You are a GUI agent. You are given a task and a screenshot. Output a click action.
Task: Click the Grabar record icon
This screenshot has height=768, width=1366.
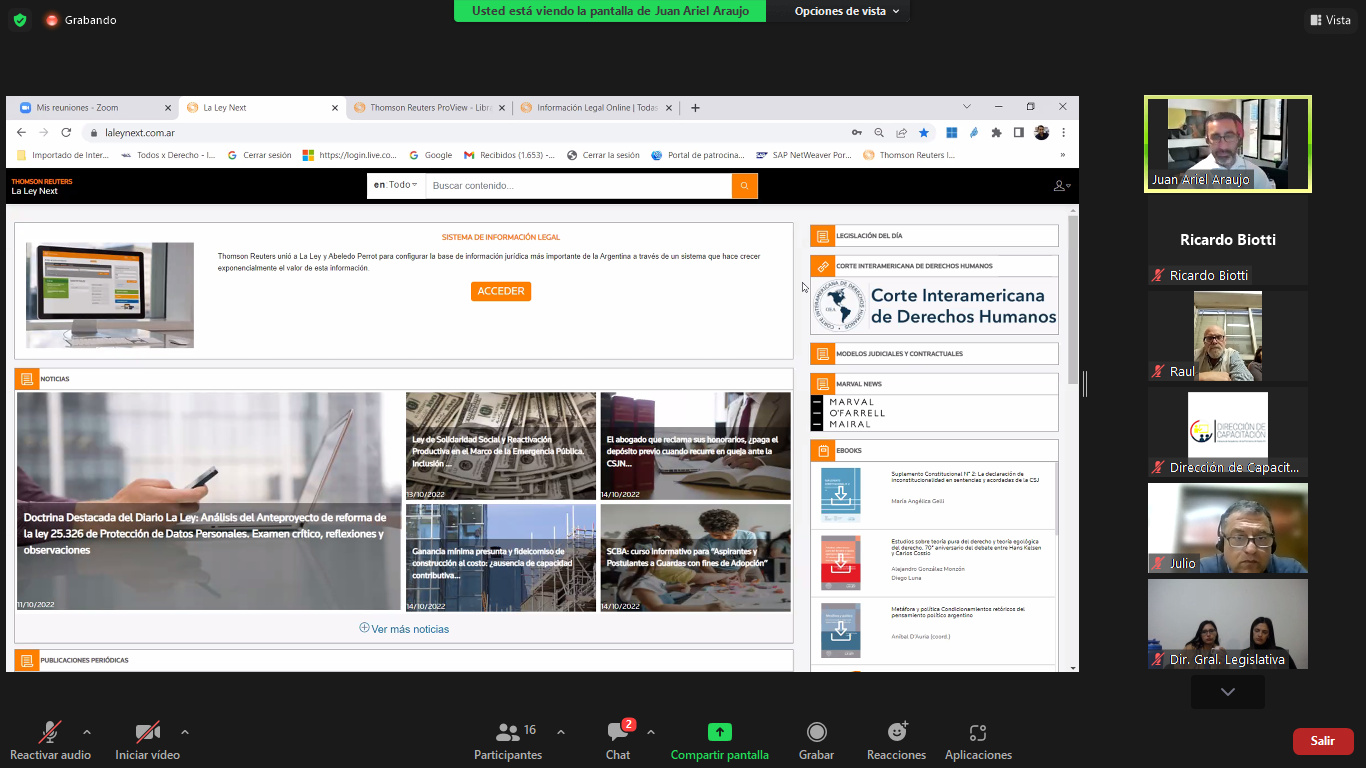(x=816, y=733)
